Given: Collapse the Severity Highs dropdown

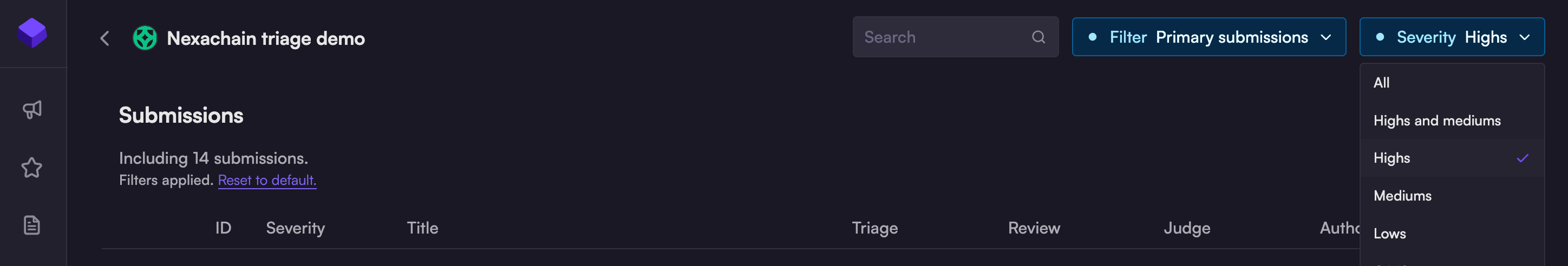Looking at the screenshot, I should pos(1452,37).
